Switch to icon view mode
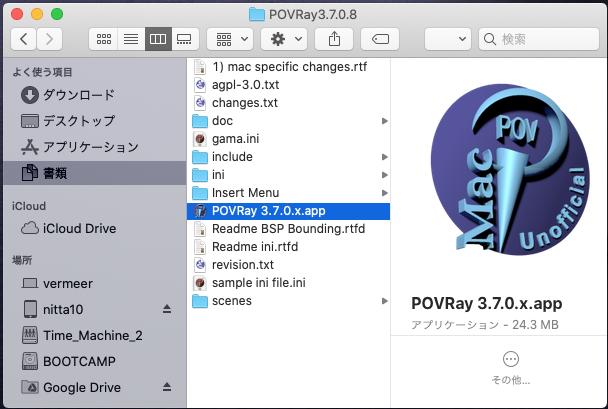608x409 pixels. pyautogui.click(x=104, y=39)
